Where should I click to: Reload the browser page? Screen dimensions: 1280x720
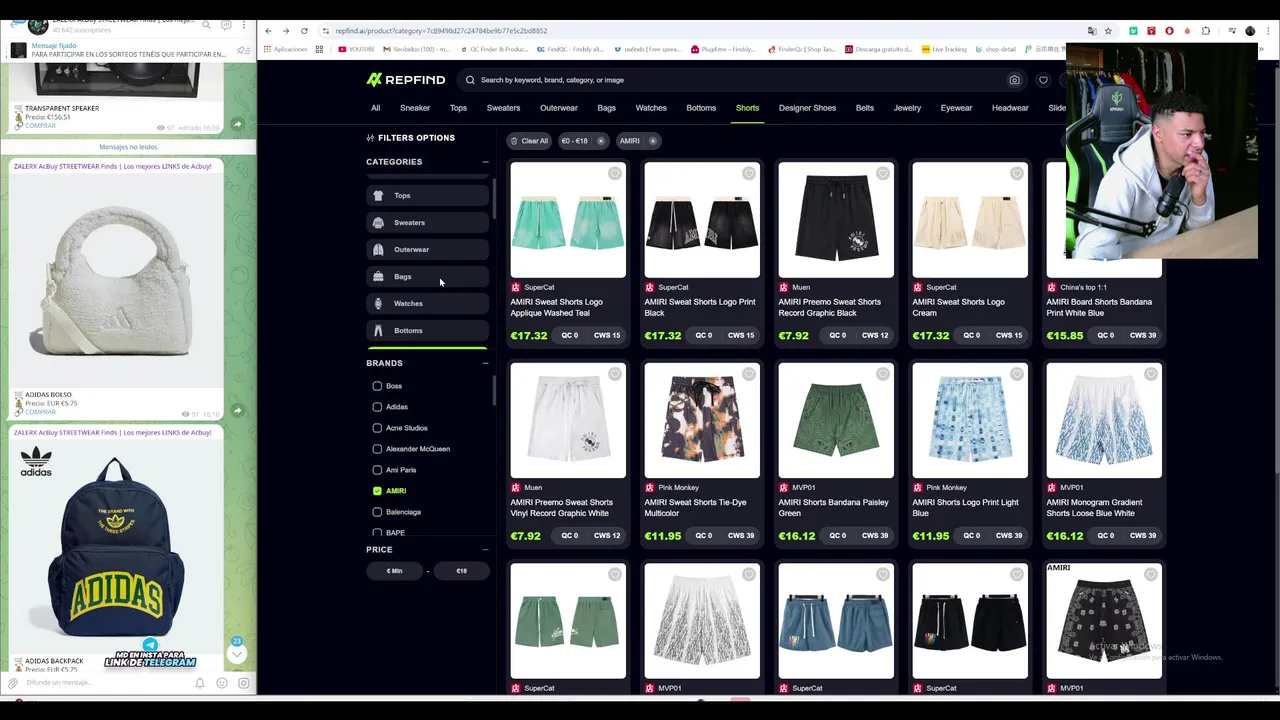coord(304,31)
